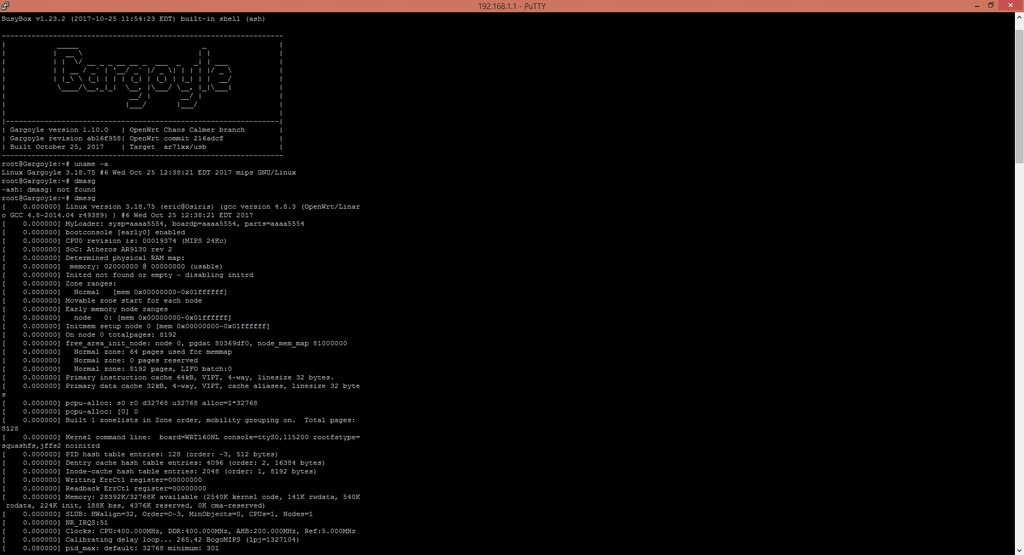Click the "Inode-cache hash table entries: 2048" line
This screenshot has height=555, width=1024.
(159, 471)
